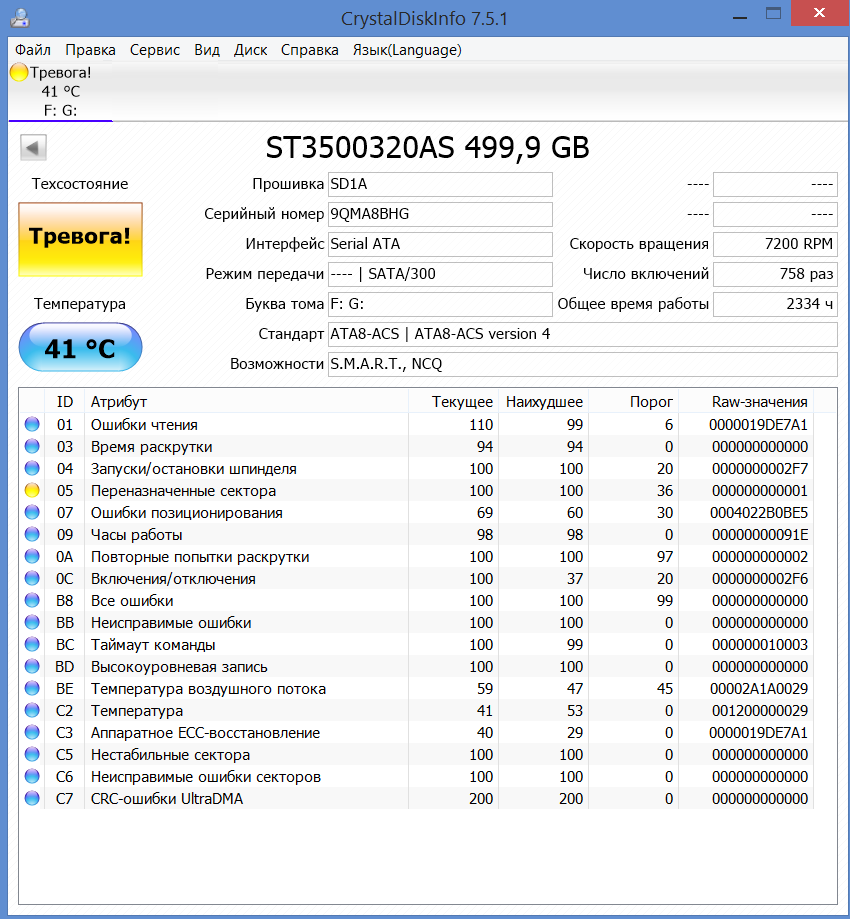Image resolution: width=850 pixels, height=919 pixels.
Task: Click the yellow status circle in disk tab
Action: coord(19,72)
